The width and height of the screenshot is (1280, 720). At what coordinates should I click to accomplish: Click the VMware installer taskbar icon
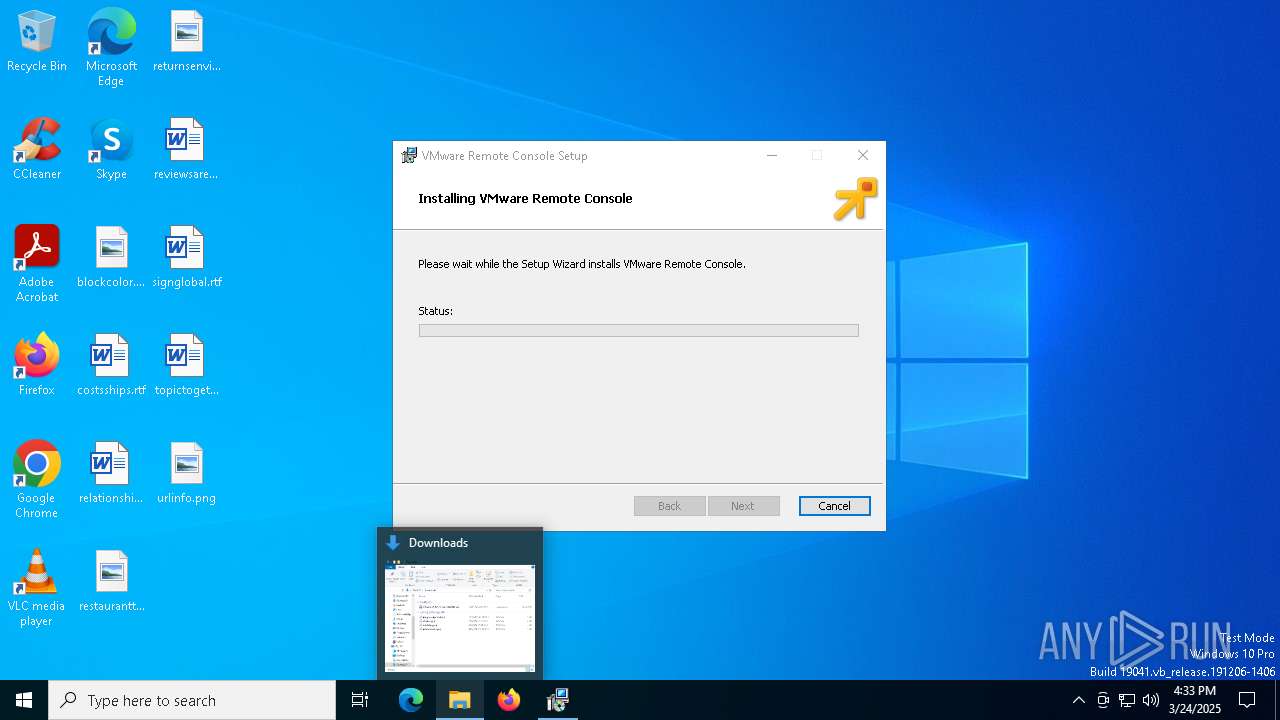[558, 700]
